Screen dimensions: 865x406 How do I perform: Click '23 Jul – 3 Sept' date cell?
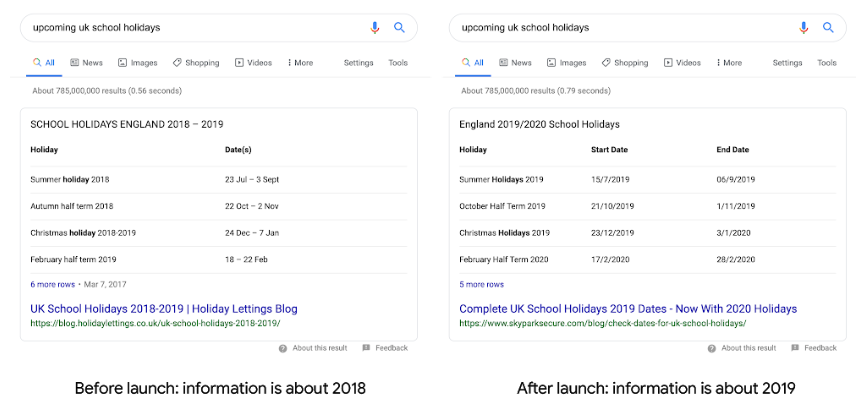252,179
